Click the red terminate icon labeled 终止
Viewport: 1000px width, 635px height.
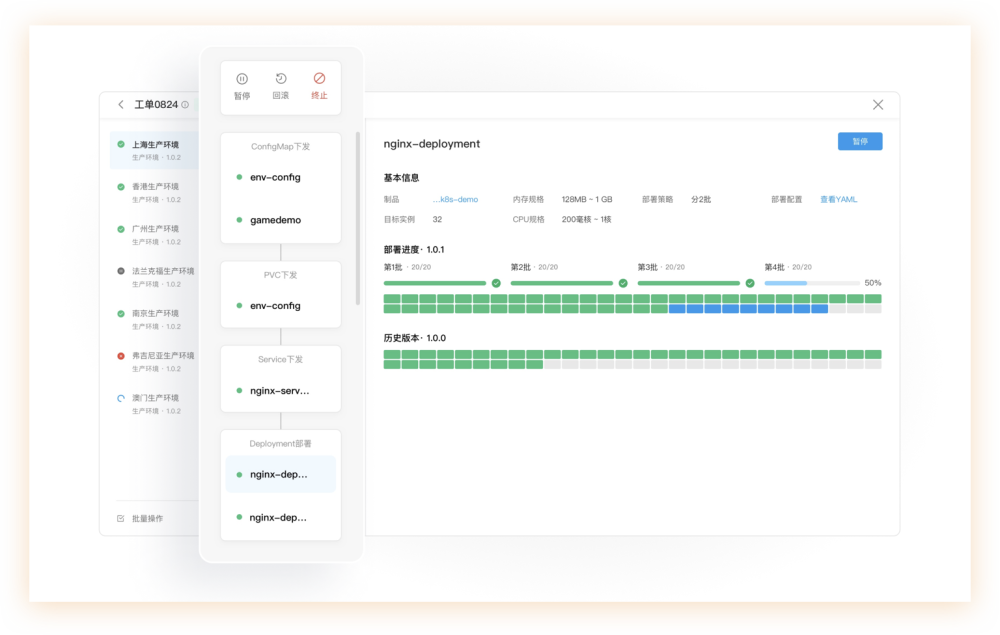coord(320,78)
